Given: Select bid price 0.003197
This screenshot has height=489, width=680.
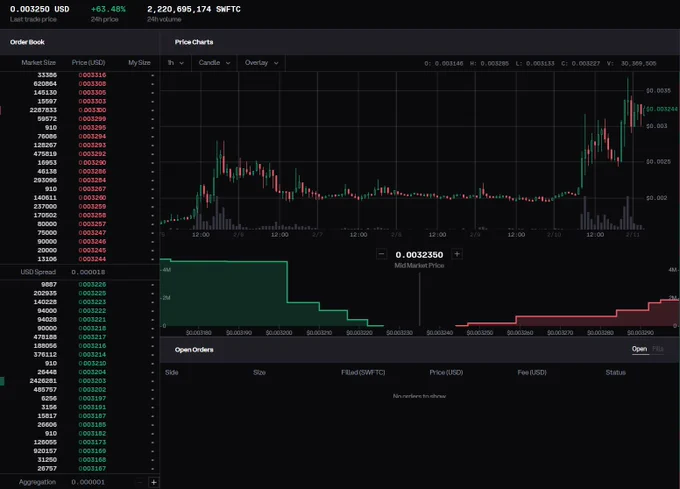Looking at the screenshot, I should 92,398.
